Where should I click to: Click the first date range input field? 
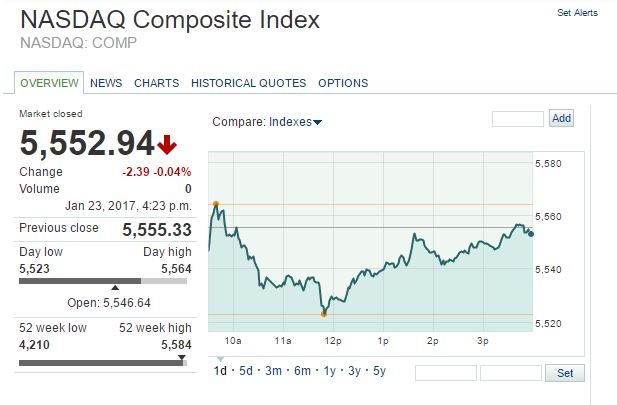[445, 373]
